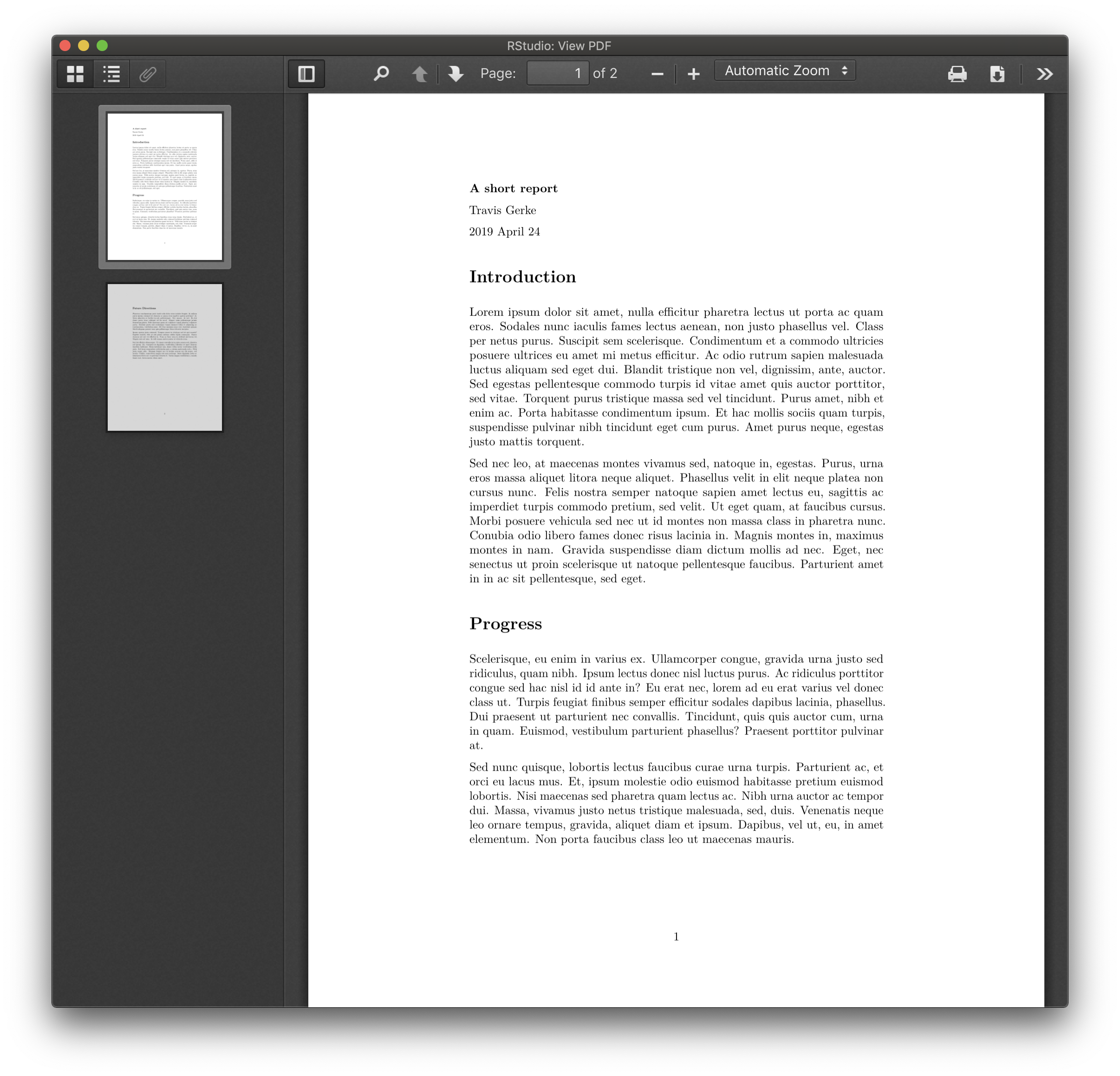Go to the next page arrow
This screenshot has width=1120, height=1076.
(x=456, y=74)
